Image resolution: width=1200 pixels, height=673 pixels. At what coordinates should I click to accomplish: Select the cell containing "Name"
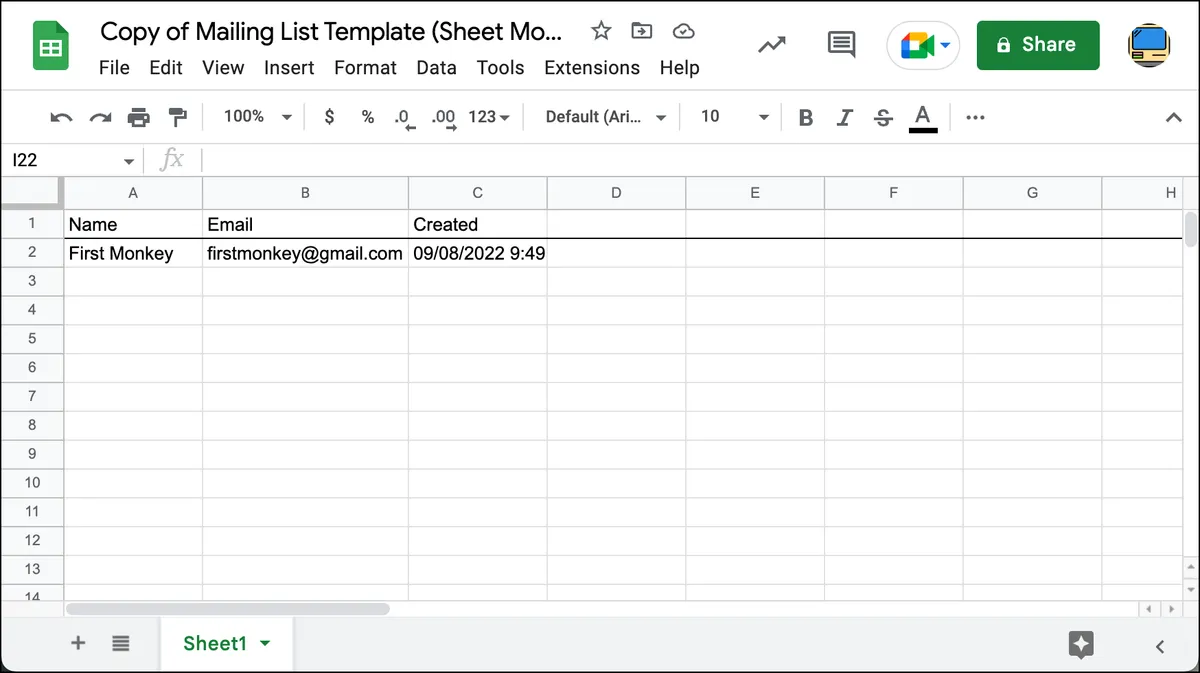coord(133,224)
